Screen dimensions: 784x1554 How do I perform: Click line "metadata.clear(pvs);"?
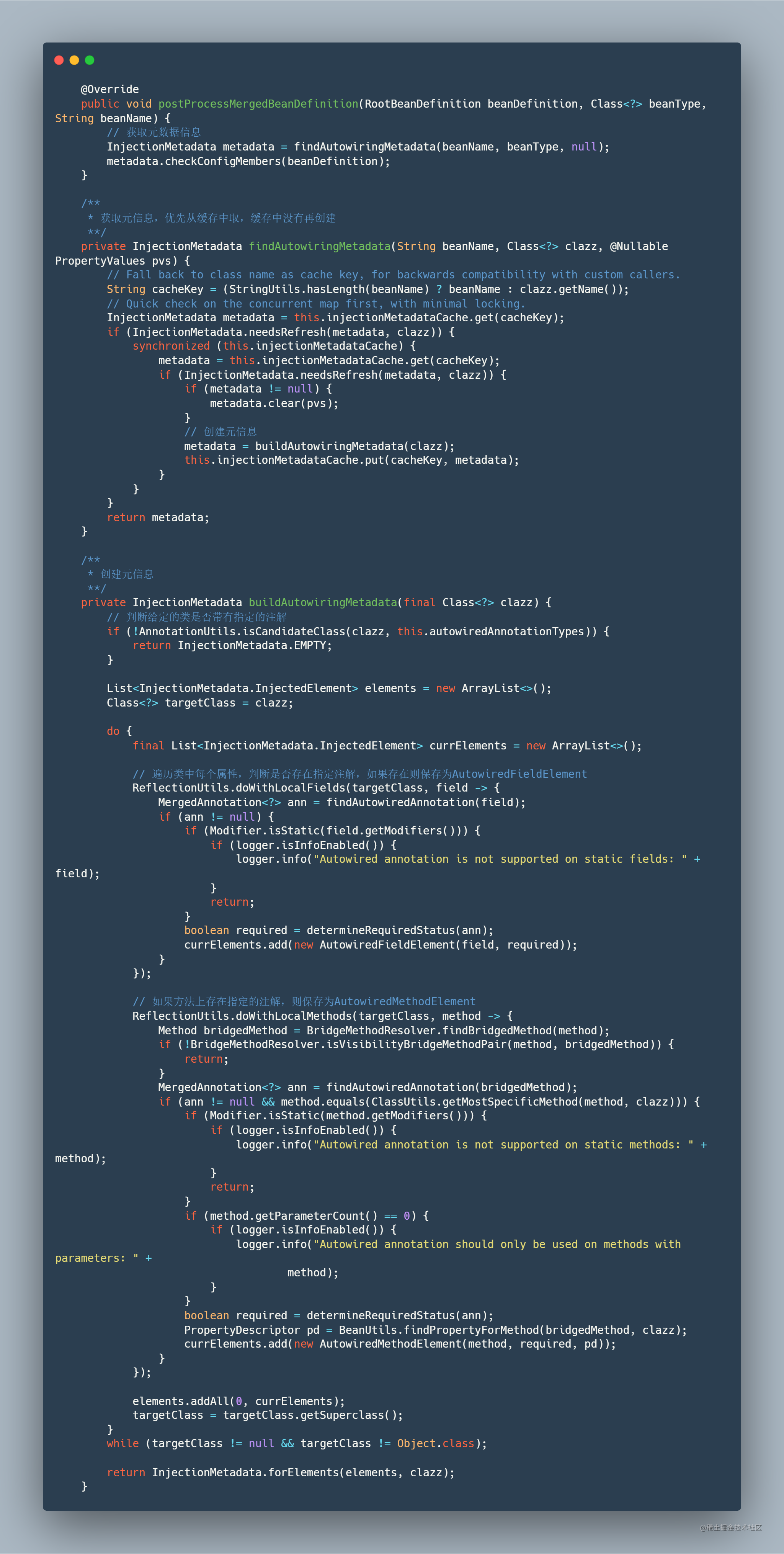(274, 403)
